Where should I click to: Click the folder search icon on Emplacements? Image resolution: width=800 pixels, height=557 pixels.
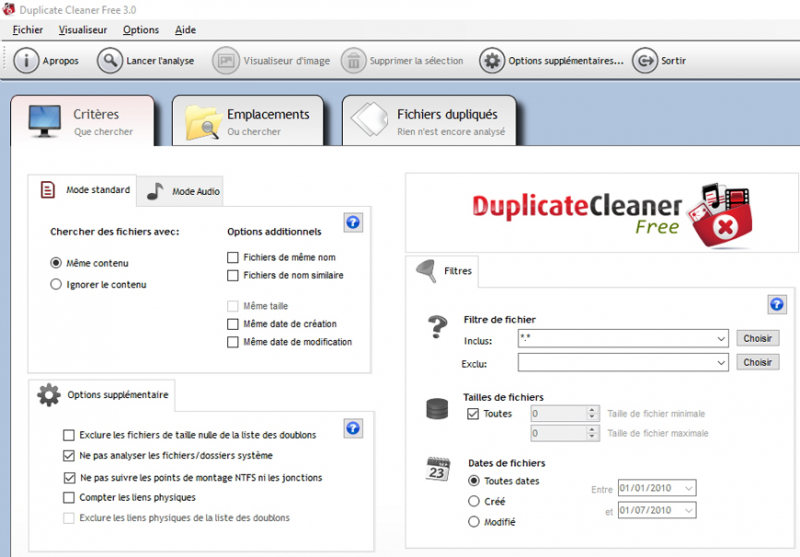pyautogui.click(x=203, y=122)
